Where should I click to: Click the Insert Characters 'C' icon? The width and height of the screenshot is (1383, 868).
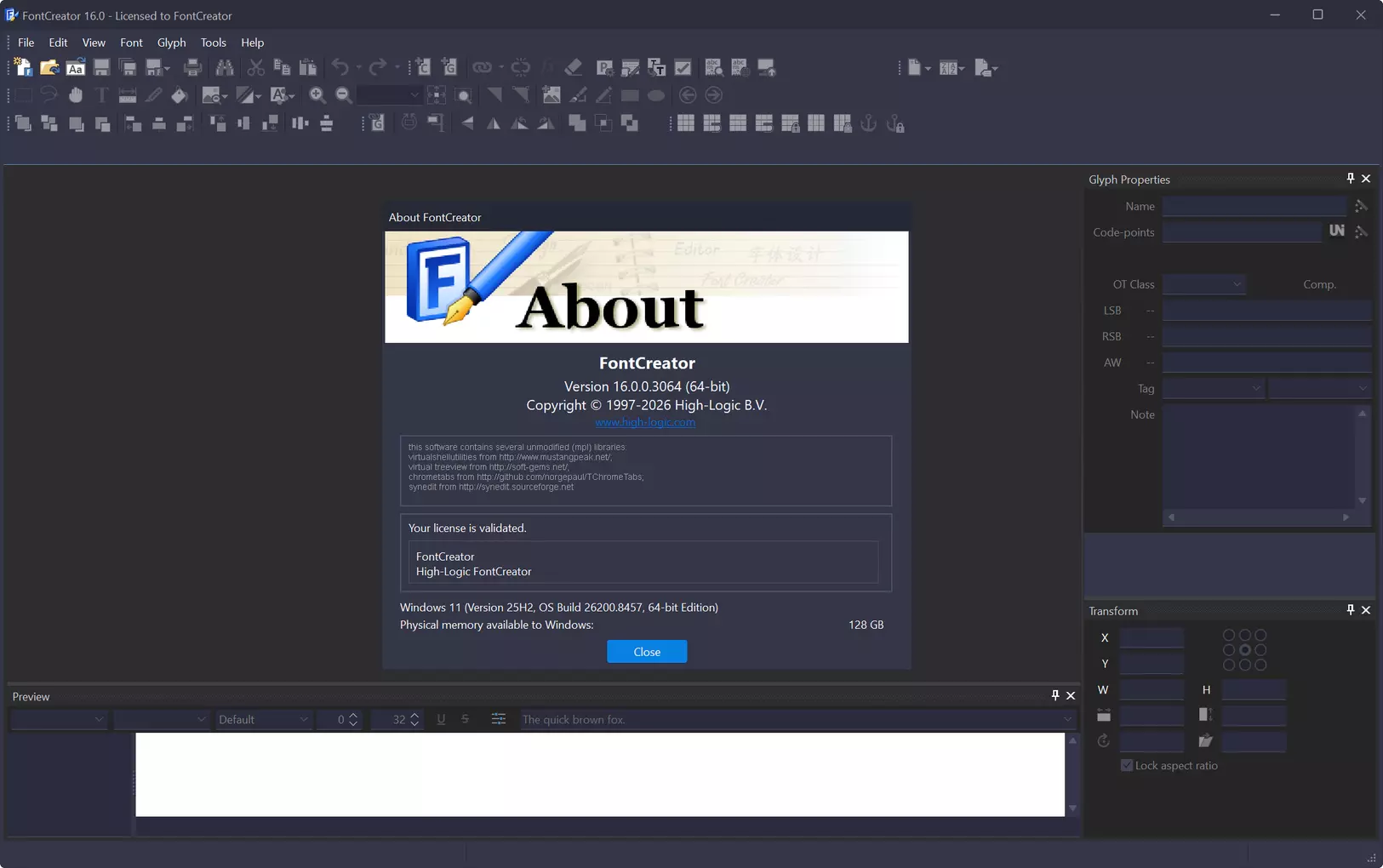[423, 68]
